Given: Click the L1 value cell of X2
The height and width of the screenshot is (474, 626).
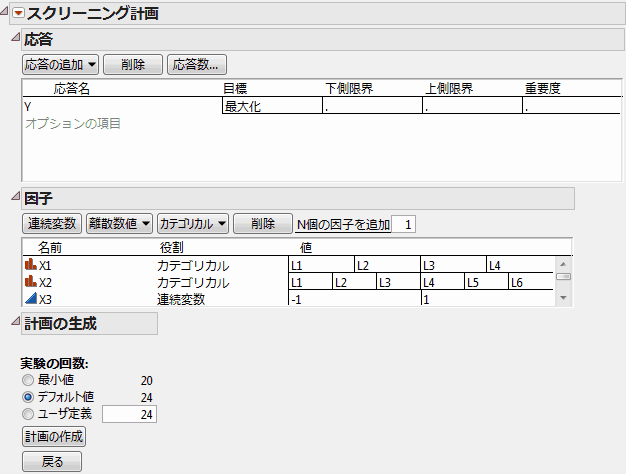Looking at the screenshot, I should 310,282.
